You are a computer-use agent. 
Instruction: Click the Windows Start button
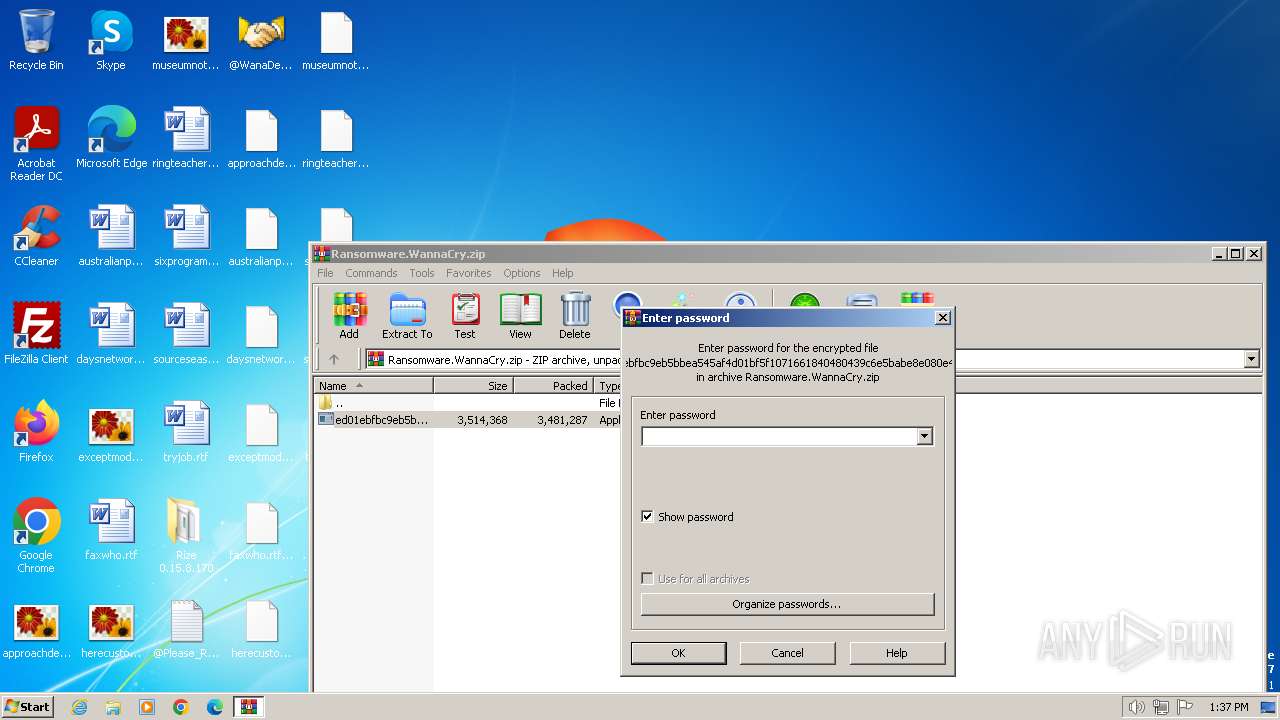tap(28, 707)
